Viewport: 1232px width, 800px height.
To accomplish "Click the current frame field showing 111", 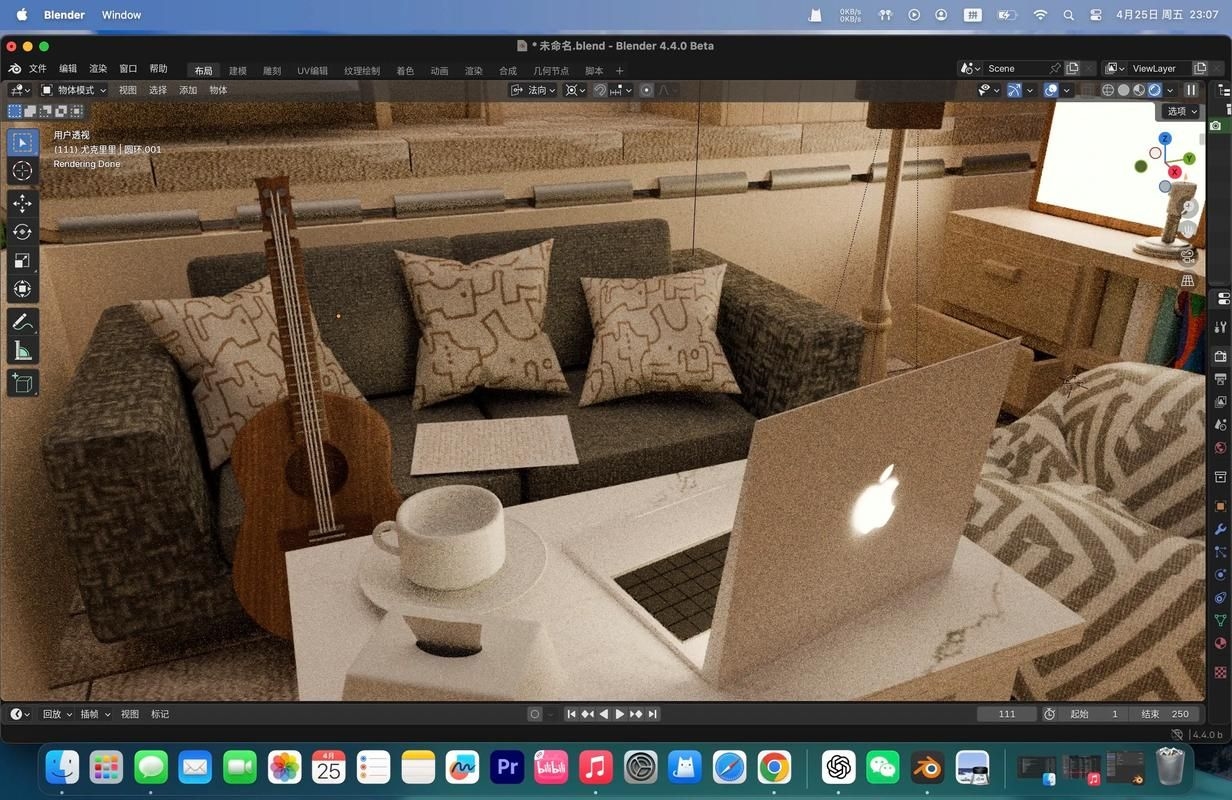I will (1007, 714).
